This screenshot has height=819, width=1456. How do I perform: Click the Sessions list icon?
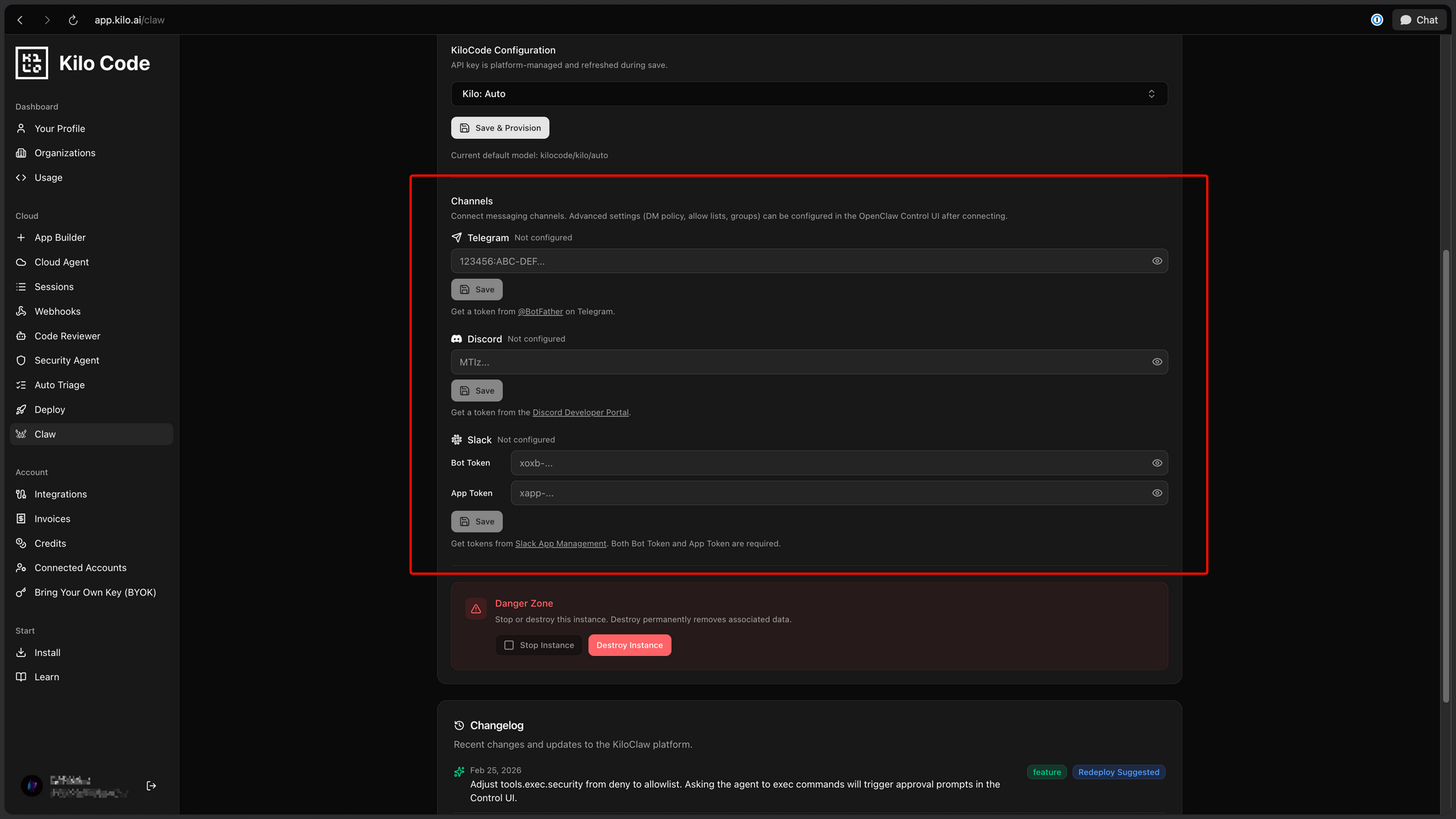[x=21, y=287]
